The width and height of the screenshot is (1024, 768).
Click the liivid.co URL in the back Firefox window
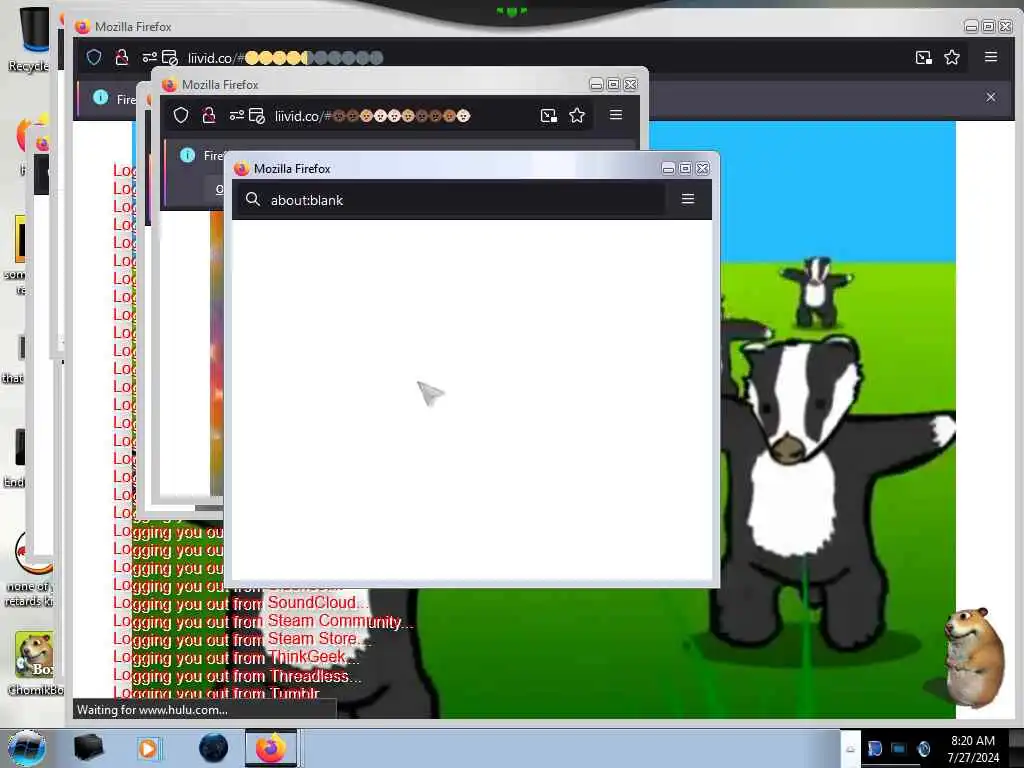pyautogui.click(x=285, y=58)
